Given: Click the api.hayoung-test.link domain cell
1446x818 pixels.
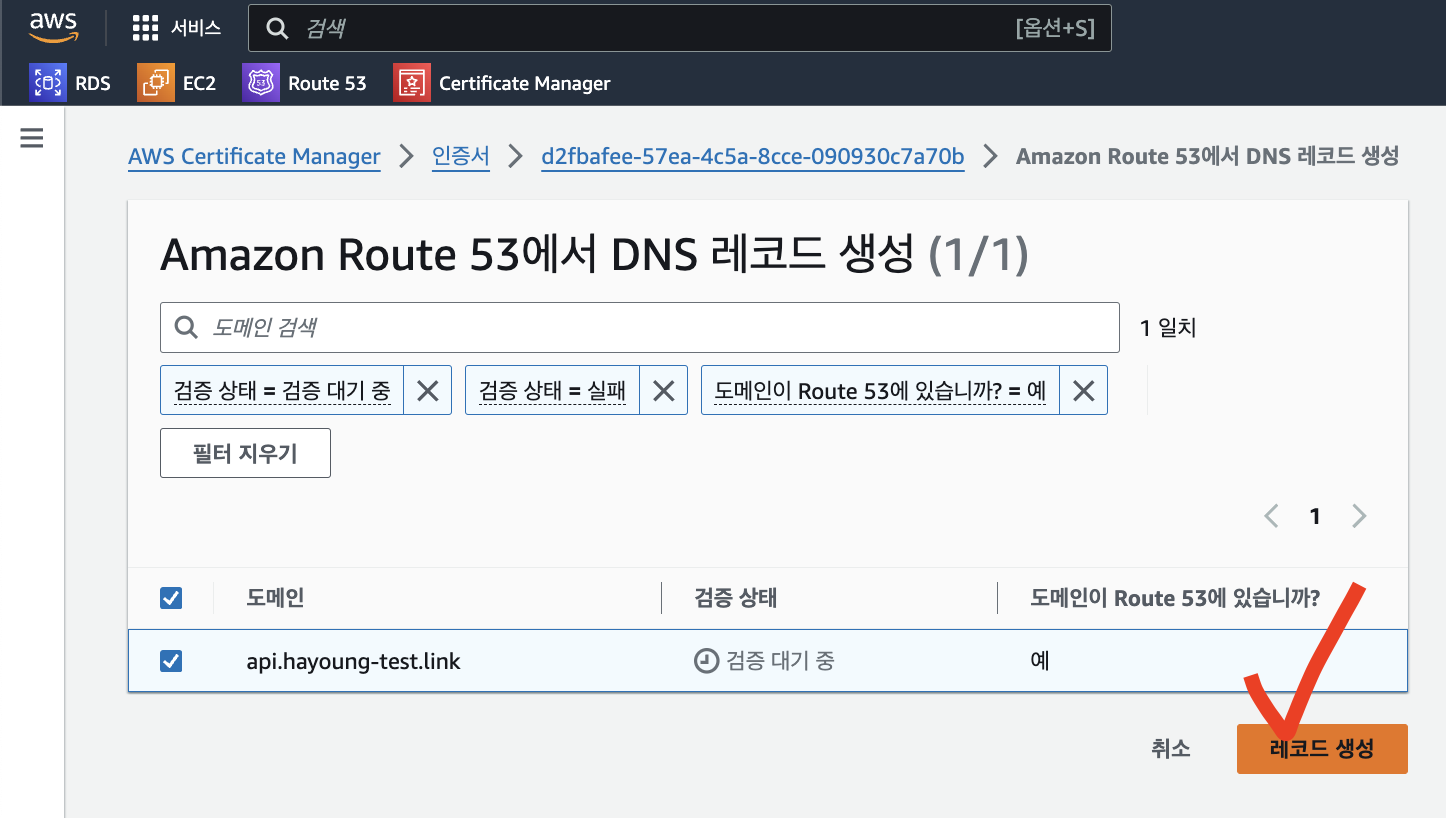Looking at the screenshot, I should pyautogui.click(x=354, y=661).
